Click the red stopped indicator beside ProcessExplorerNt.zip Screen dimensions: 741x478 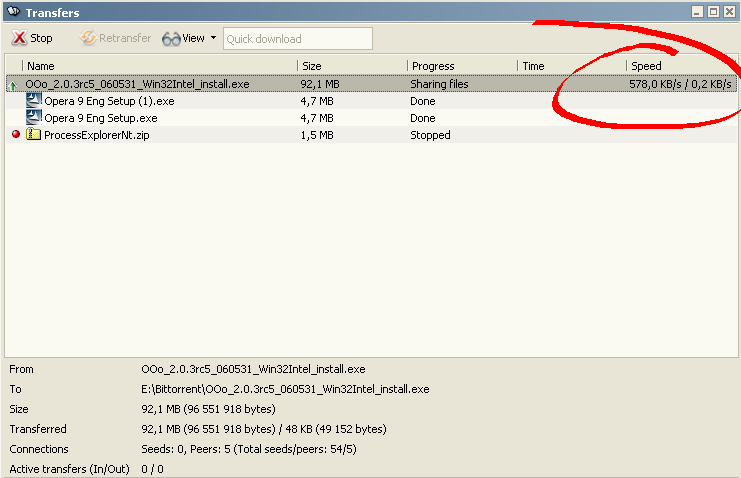coord(16,134)
